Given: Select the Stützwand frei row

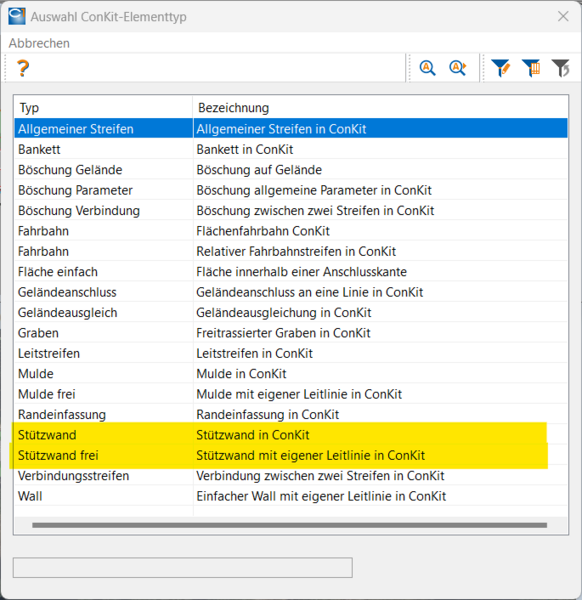Looking at the screenshot, I should (291, 455).
